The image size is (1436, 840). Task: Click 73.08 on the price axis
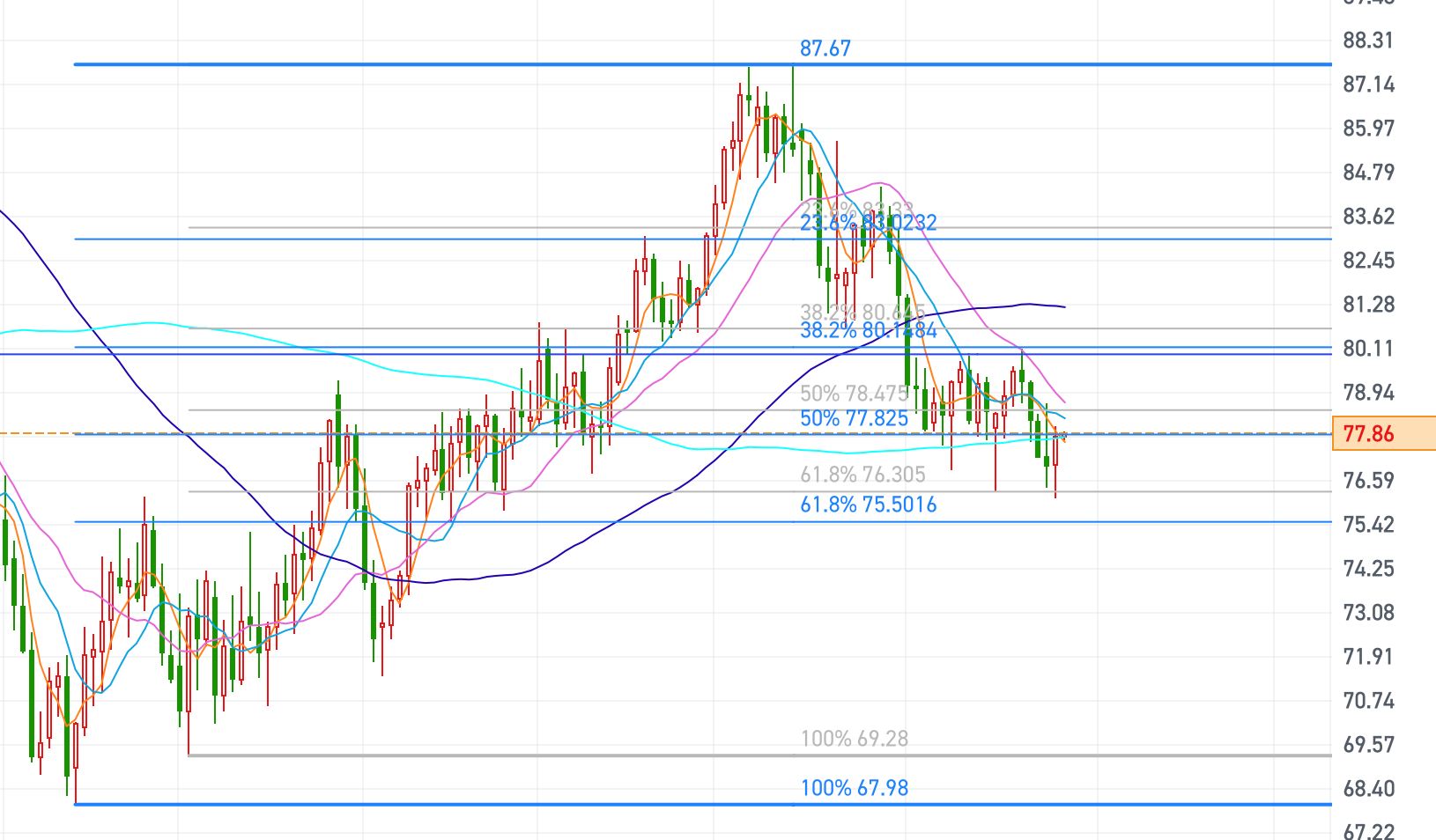tap(1368, 613)
